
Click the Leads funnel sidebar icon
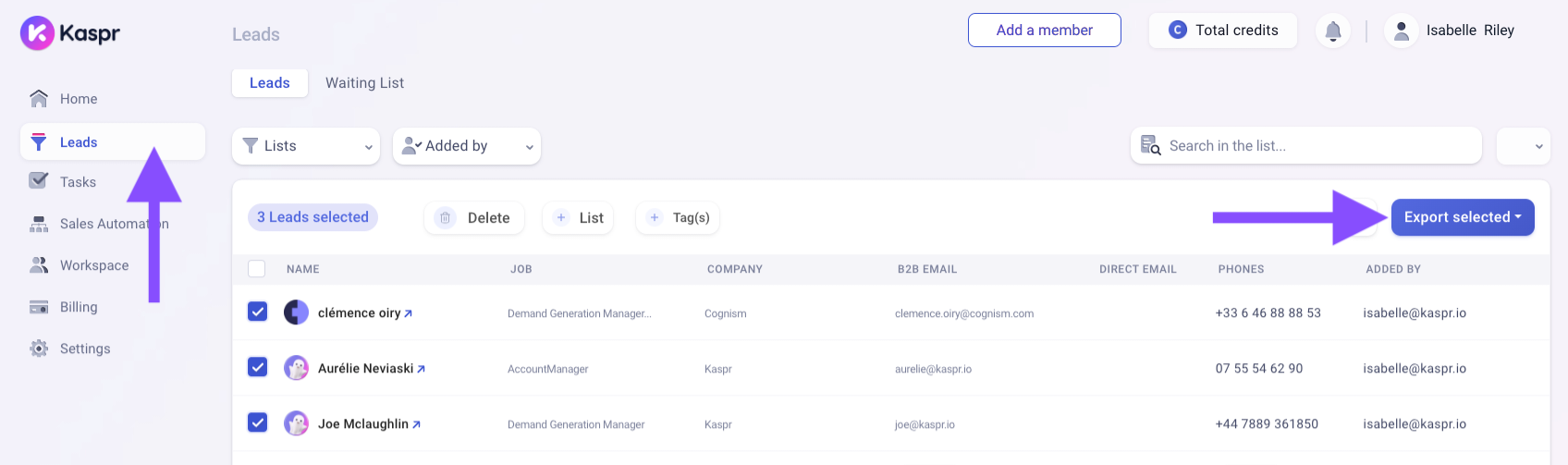click(x=39, y=141)
